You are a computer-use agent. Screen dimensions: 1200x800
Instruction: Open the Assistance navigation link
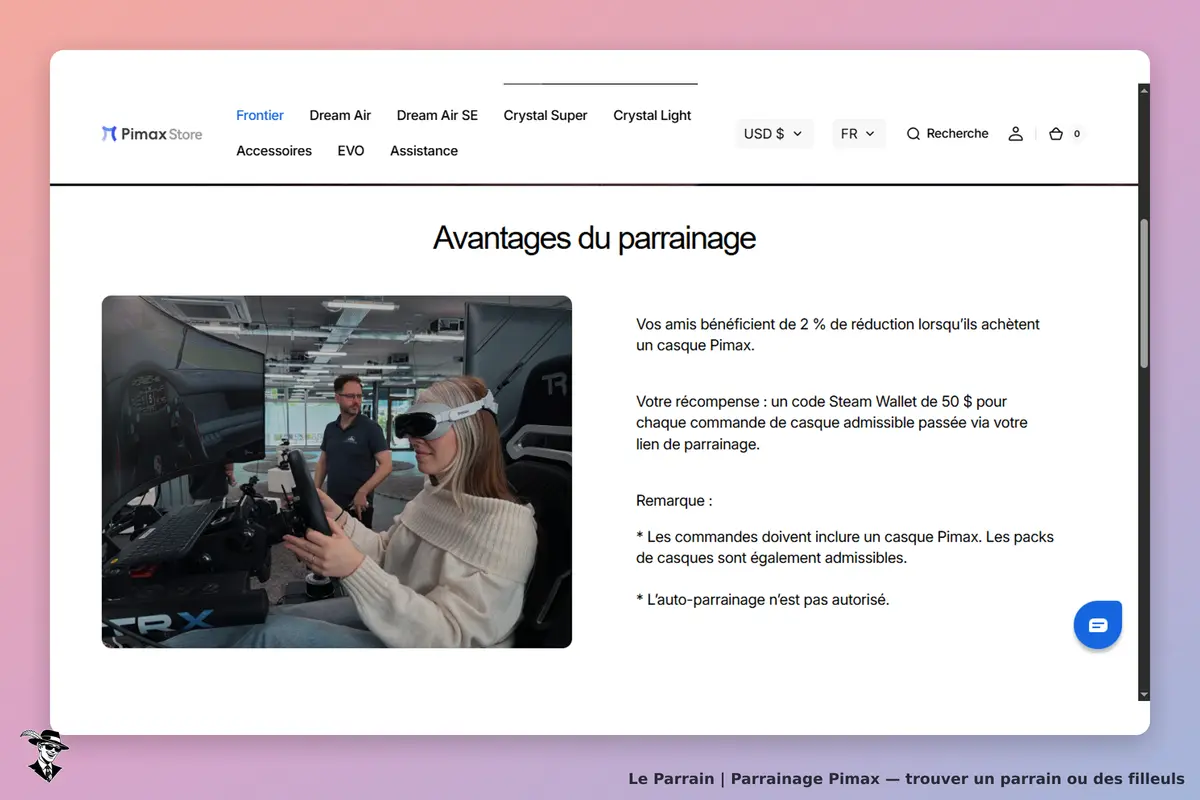coord(424,151)
